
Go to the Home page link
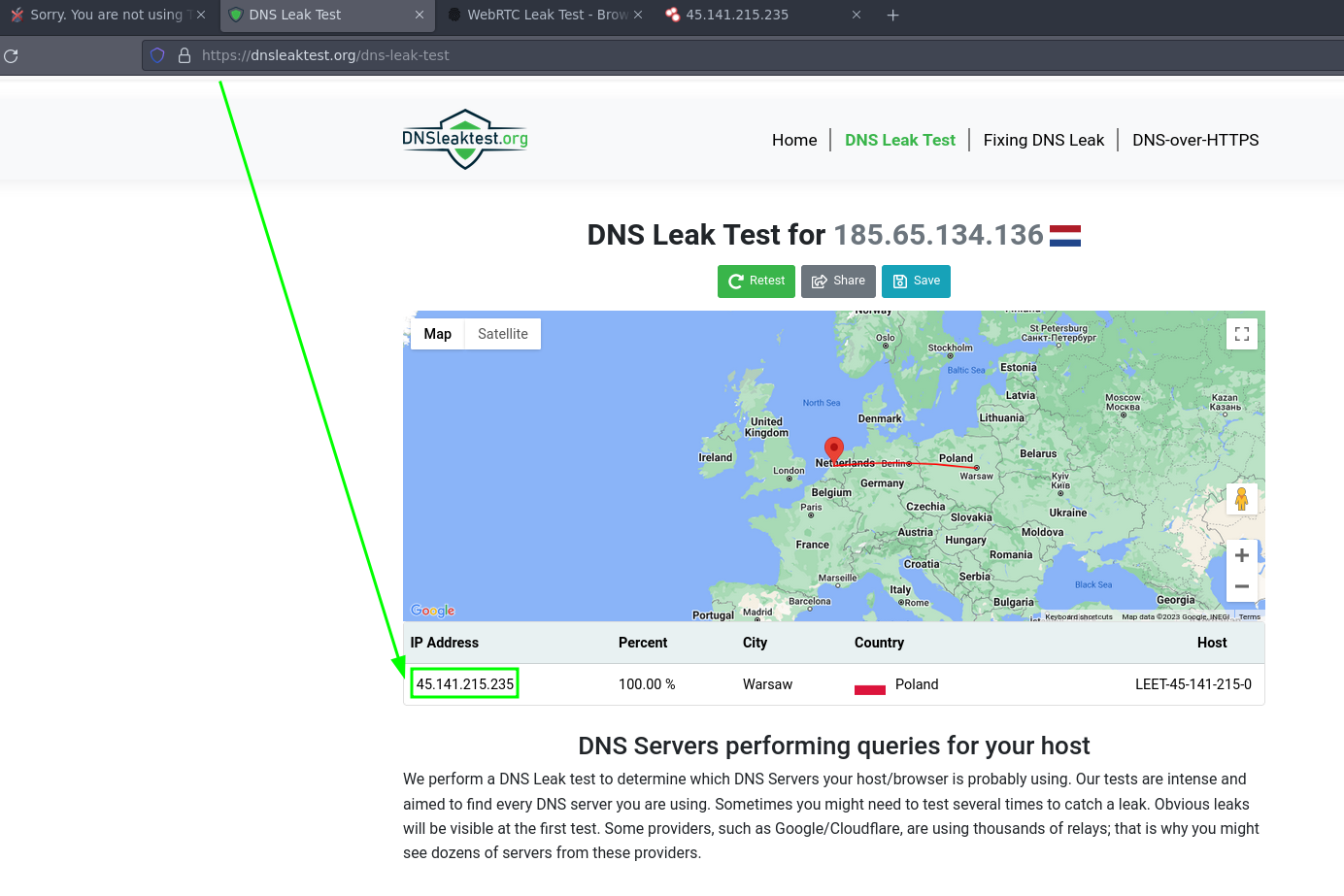coord(794,140)
